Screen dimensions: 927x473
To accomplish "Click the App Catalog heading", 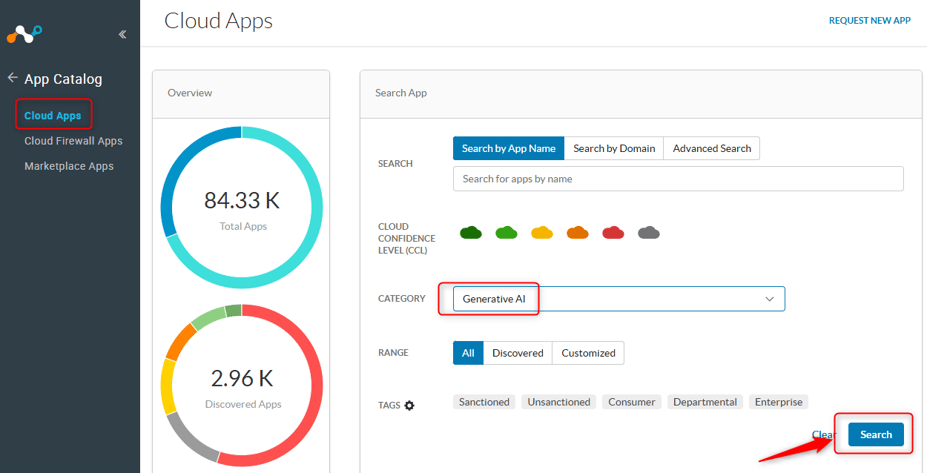I will (x=63, y=79).
